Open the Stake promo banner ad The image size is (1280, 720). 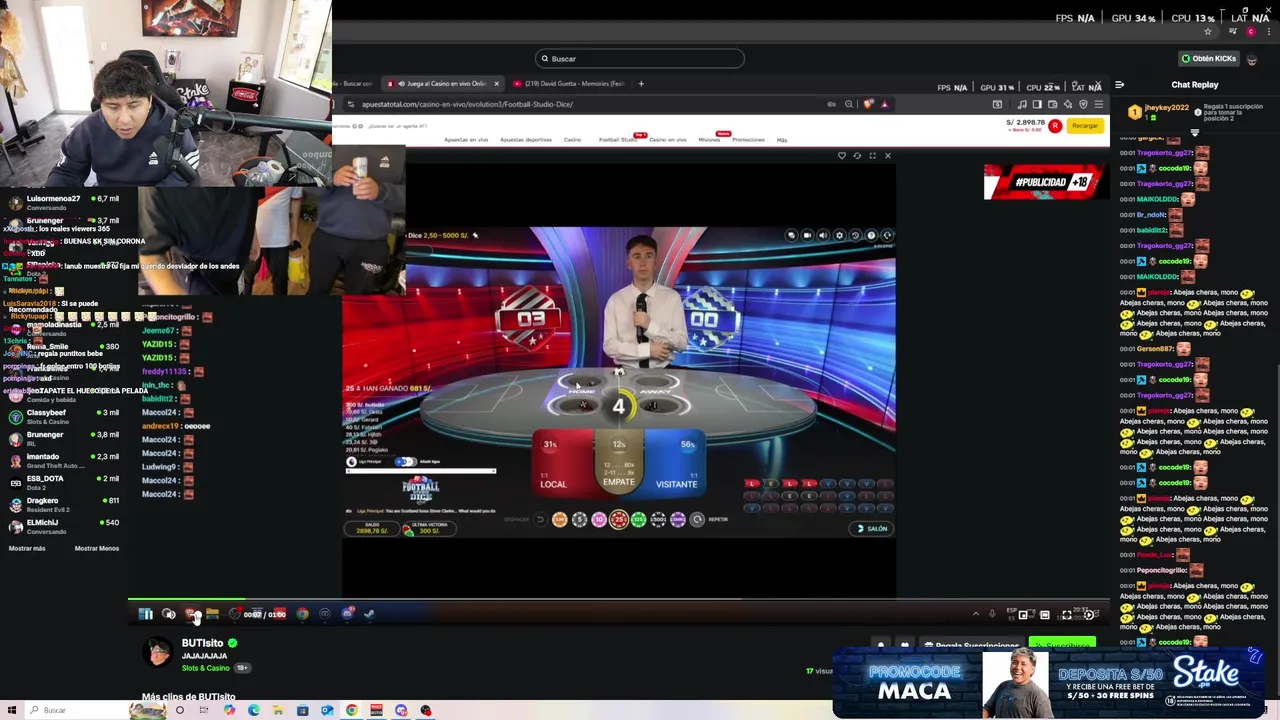tap(1050, 683)
